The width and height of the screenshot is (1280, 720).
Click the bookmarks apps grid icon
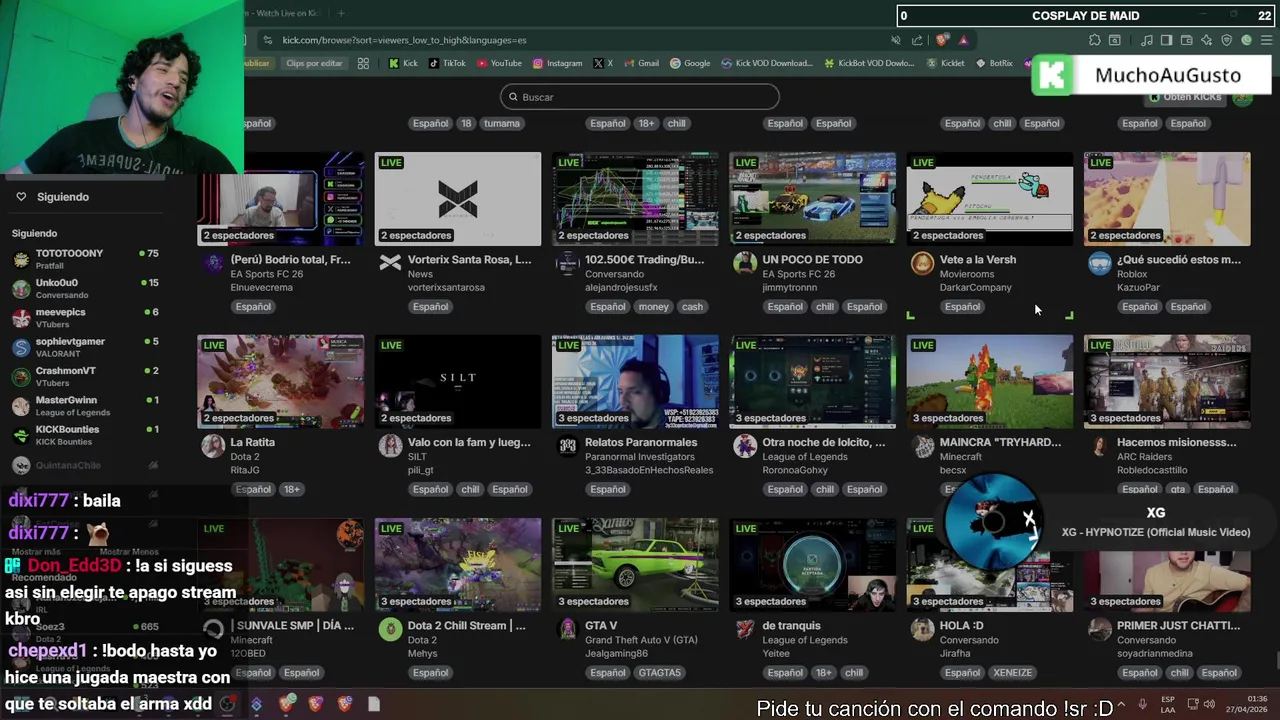pos(363,63)
